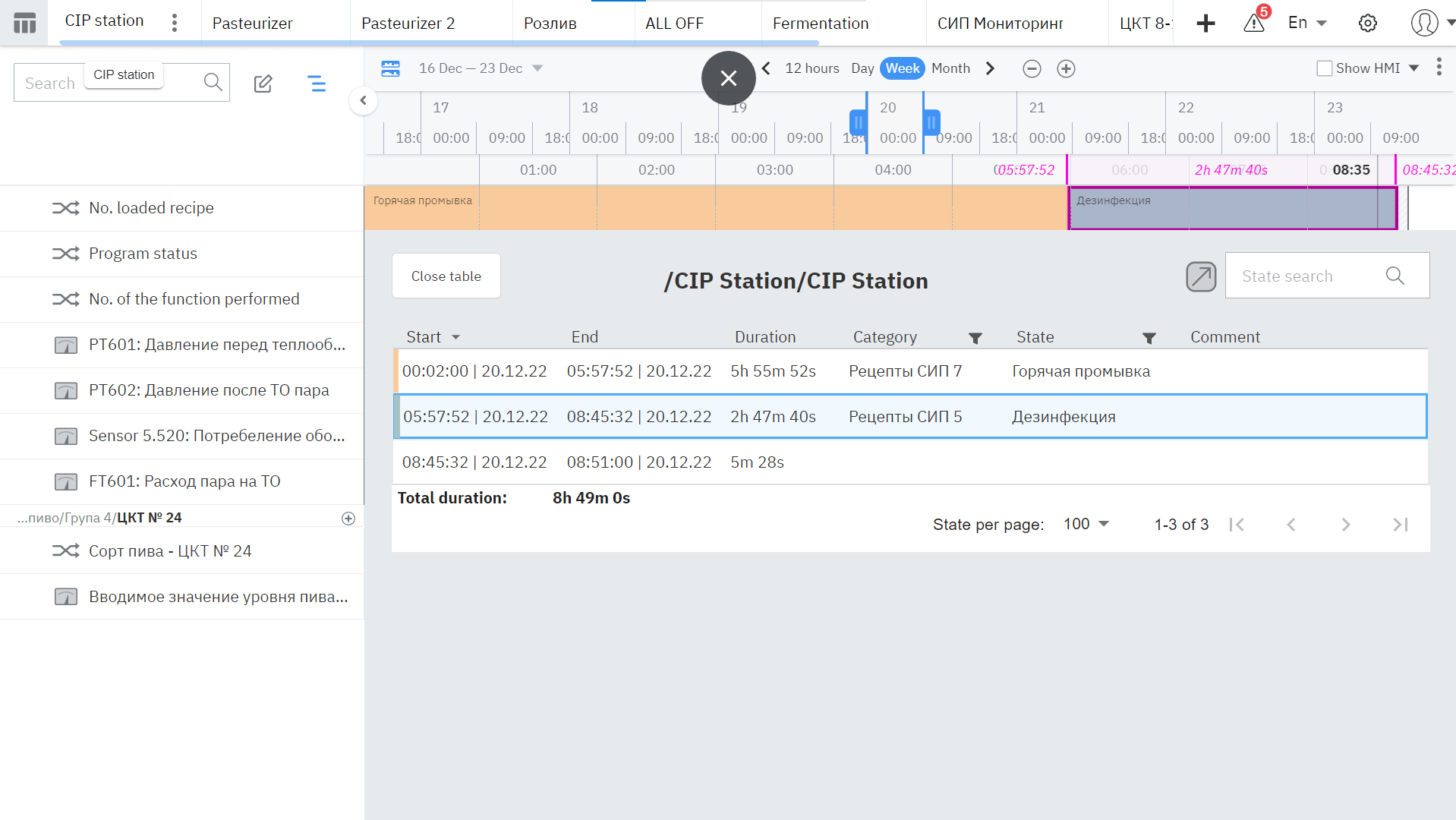This screenshot has width=1456, height=820.
Task: Select the Month time range button
Action: coord(950,68)
